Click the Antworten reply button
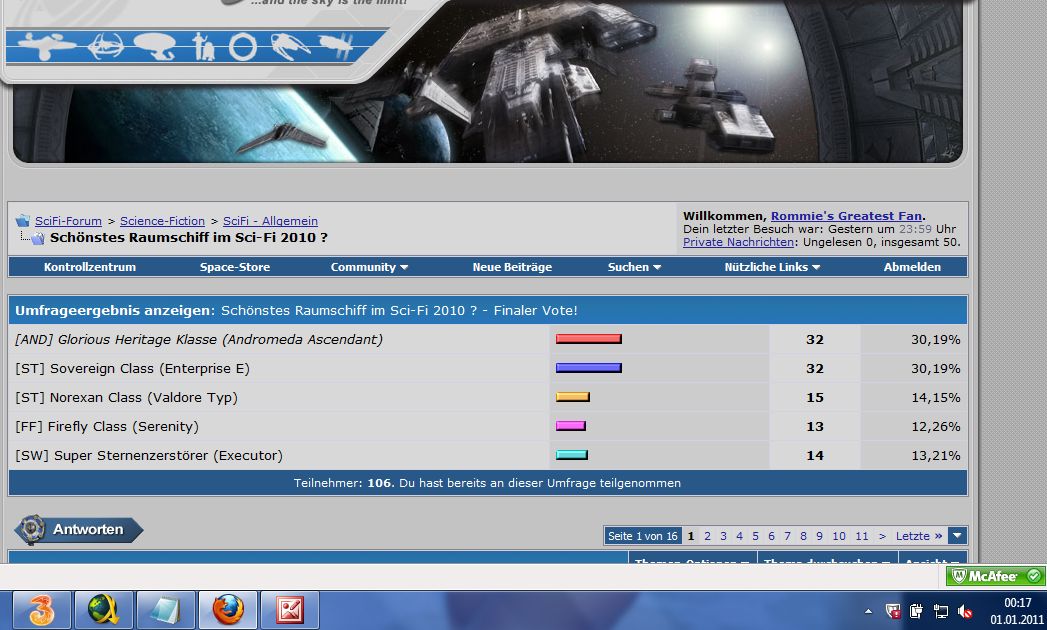The width and height of the screenshot is (1047, 630). [x=79, y=529]
